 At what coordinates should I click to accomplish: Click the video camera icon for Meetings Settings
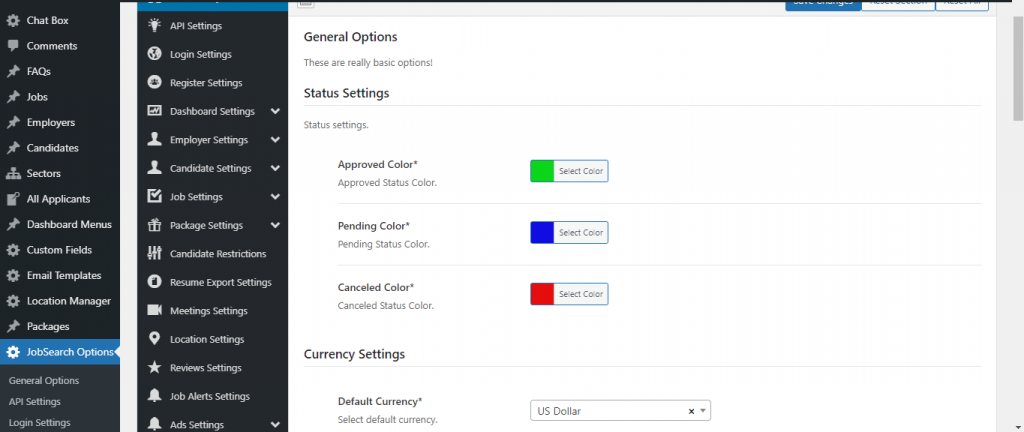[x=155, y=310]
